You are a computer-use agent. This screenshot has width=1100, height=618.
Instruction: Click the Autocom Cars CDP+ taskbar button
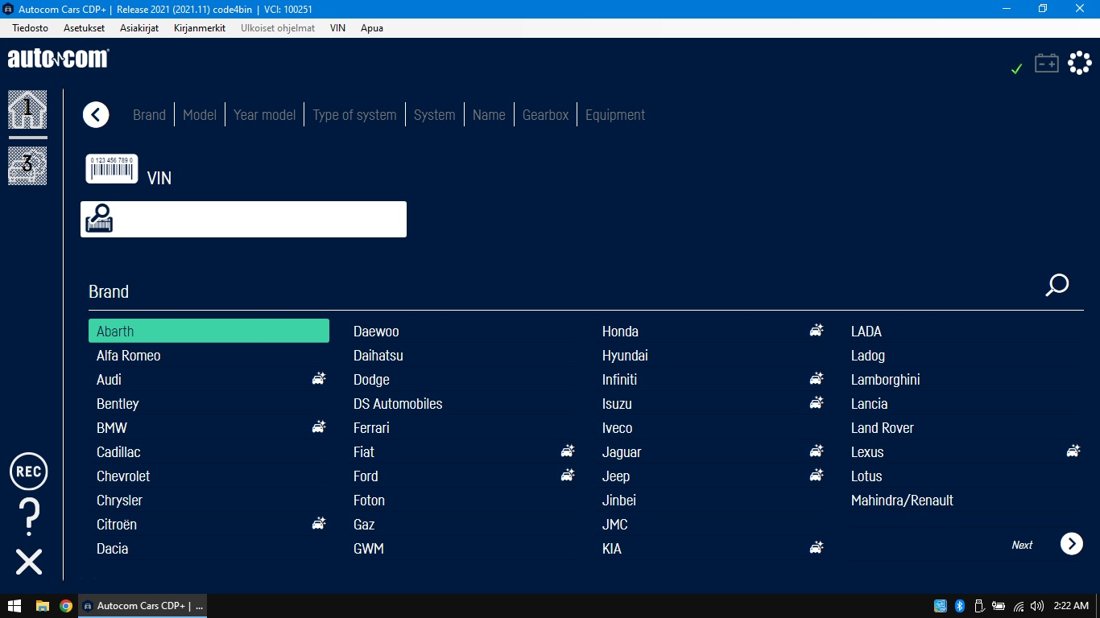pyautogui.click(x=143, y=605)
